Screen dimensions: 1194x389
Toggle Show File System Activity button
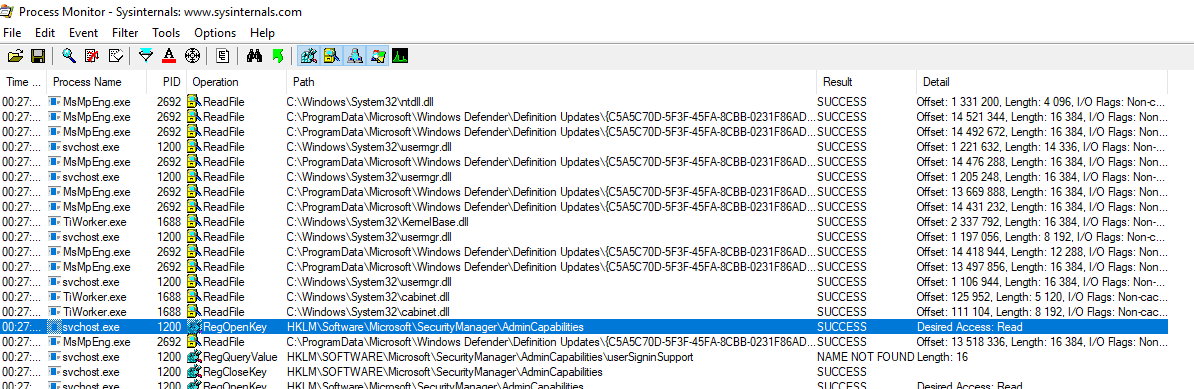(331, 56)
